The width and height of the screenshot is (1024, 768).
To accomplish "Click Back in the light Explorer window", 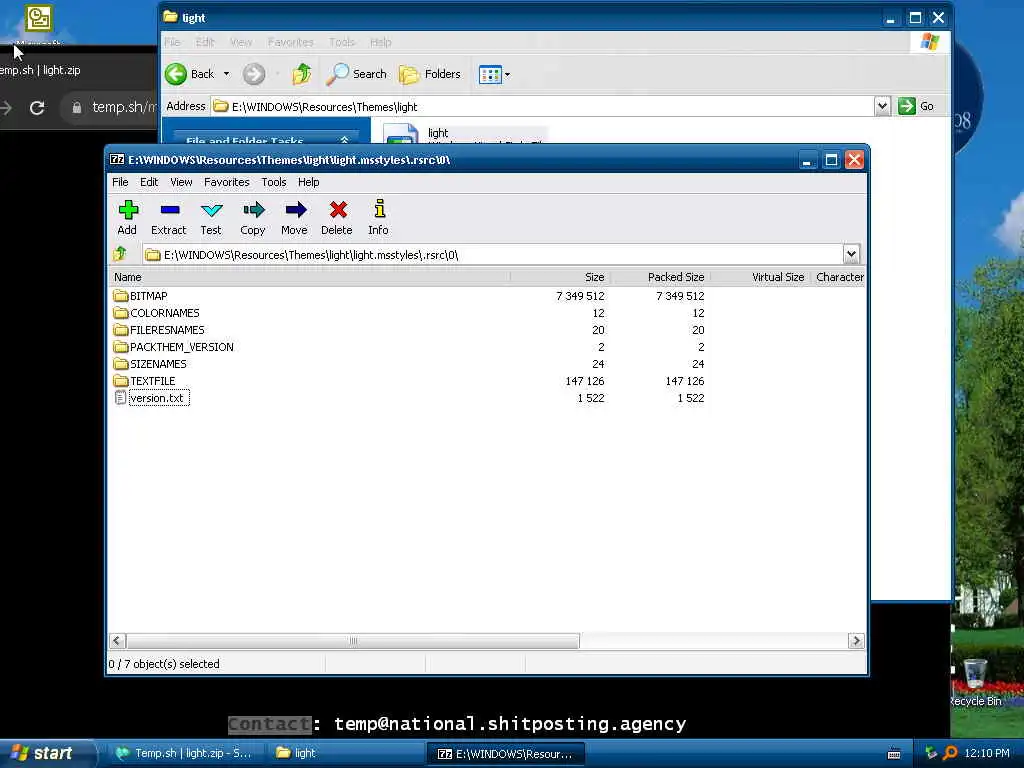I will coord(190,74).
